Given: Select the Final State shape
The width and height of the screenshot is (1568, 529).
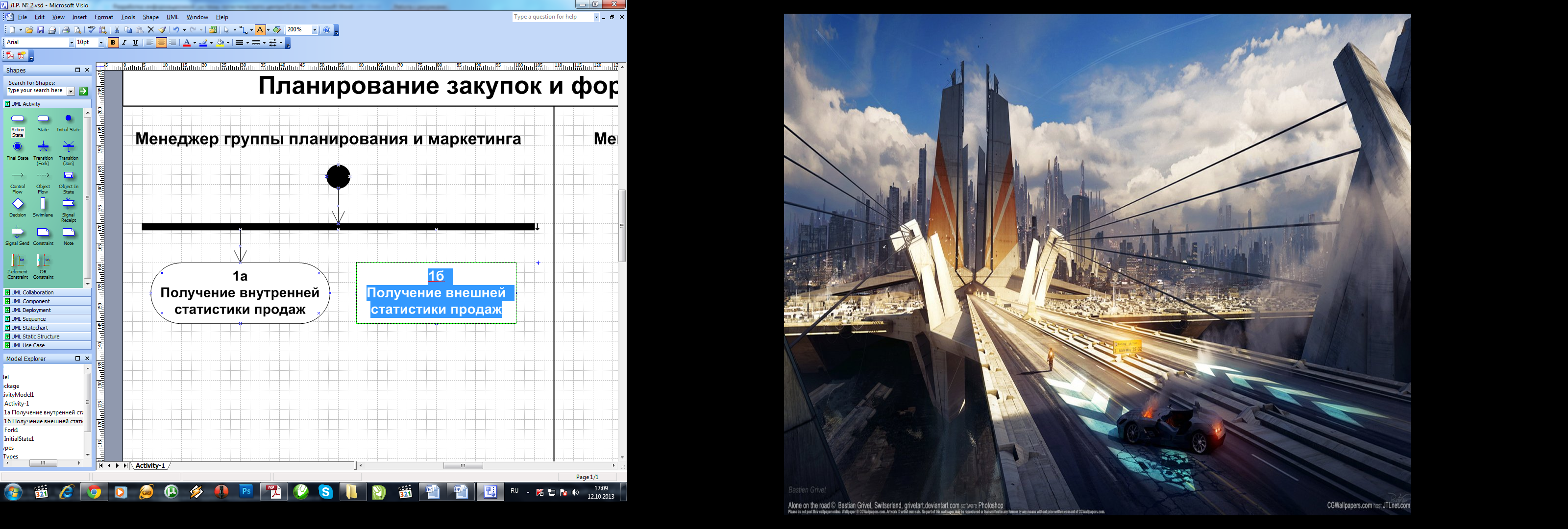Looking at the screenshot, I should [x=18, y=147].
